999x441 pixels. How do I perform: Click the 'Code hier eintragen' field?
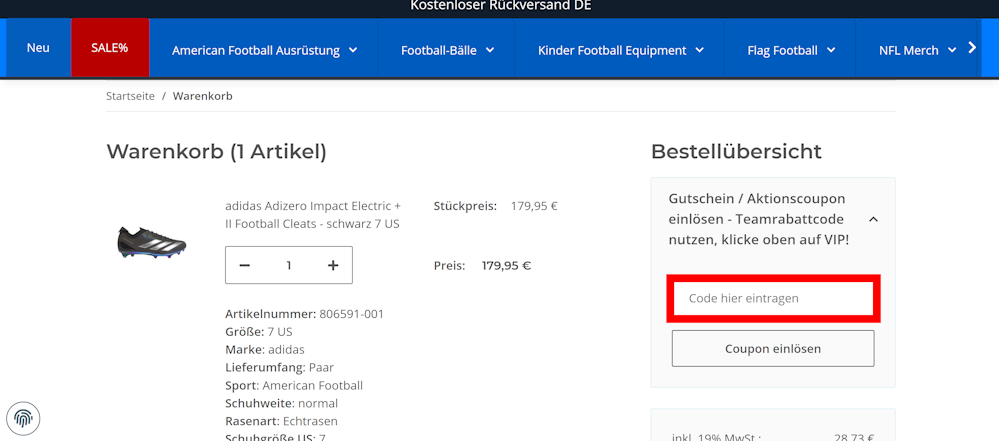(773, 298)
